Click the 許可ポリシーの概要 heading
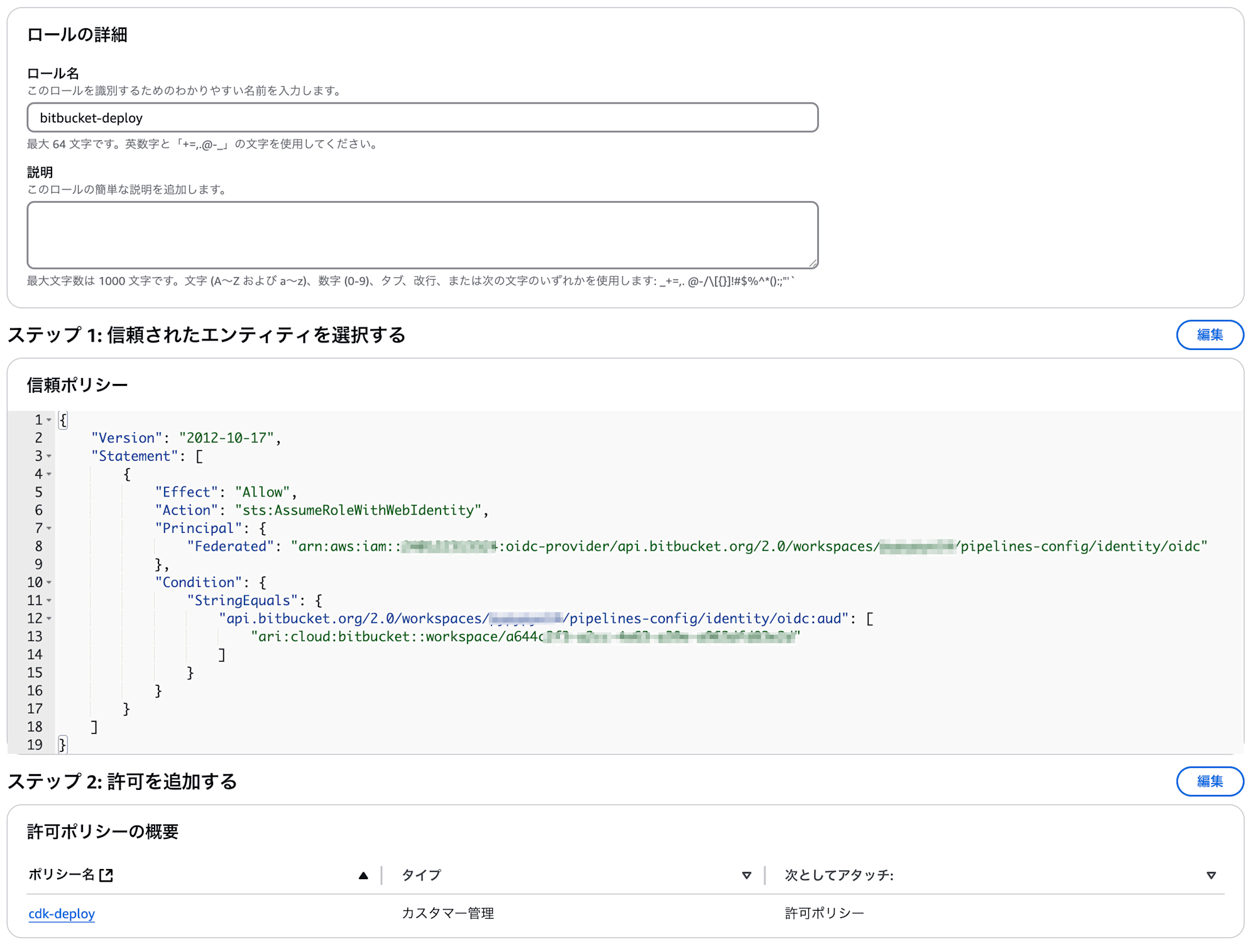The height and width of the screenshot is (952, 1257). tap(102, 832)
